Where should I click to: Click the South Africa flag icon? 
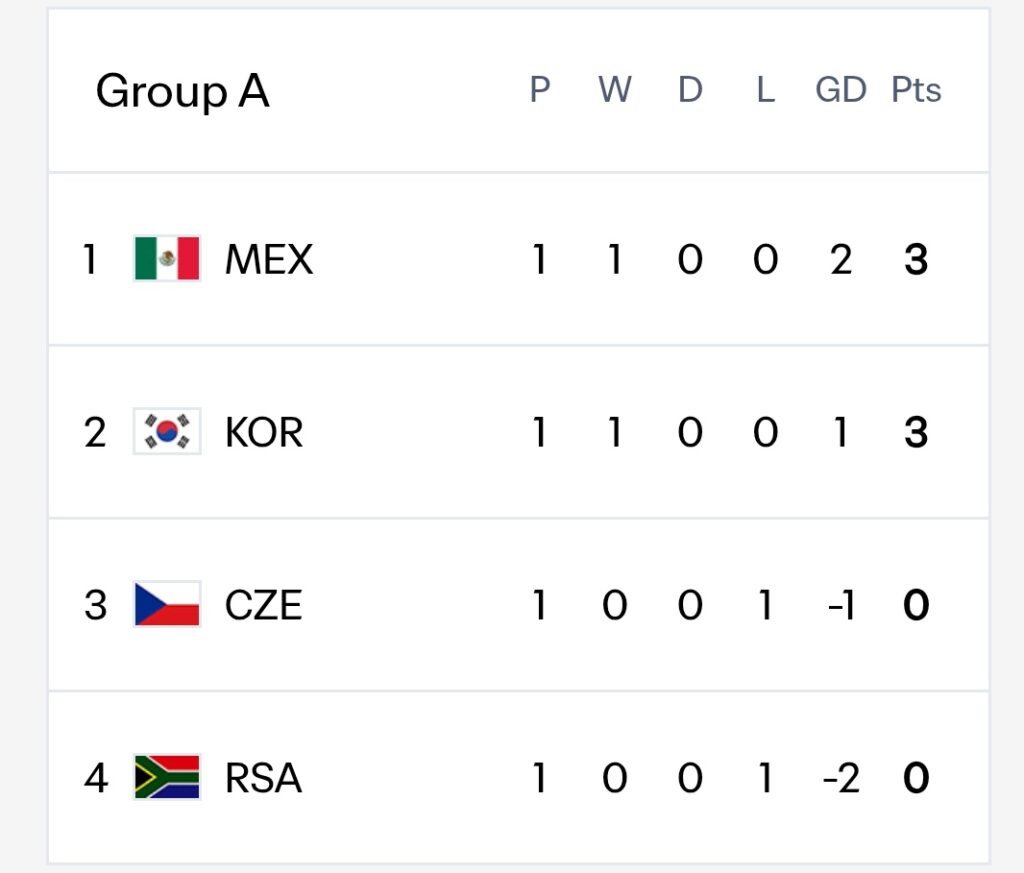coord(167,777)
